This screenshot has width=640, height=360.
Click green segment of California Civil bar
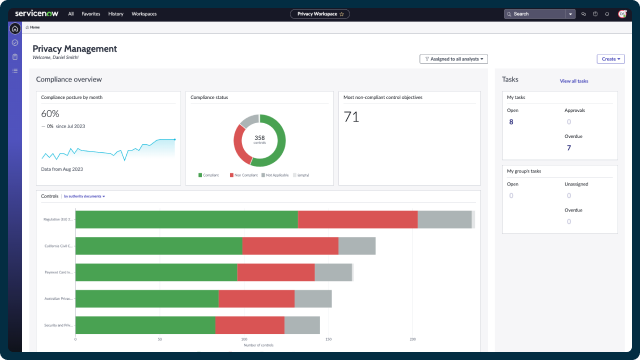click(159, 246)
